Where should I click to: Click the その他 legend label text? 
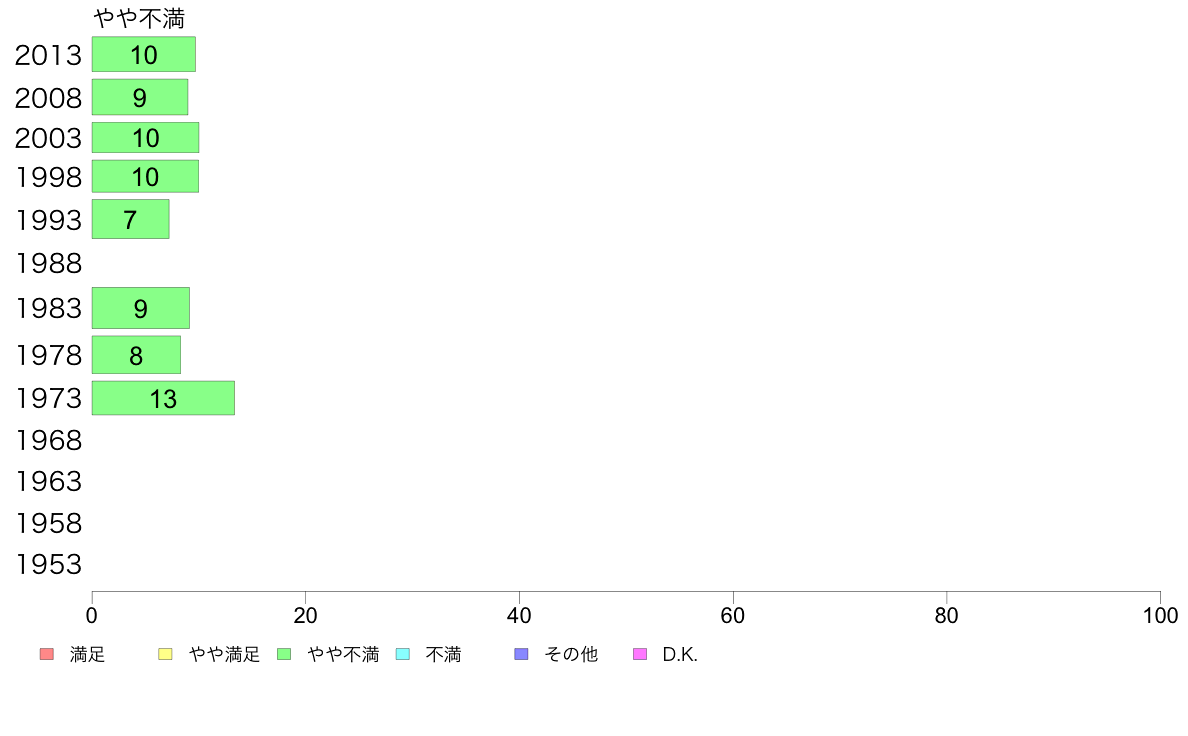(571, 654)
